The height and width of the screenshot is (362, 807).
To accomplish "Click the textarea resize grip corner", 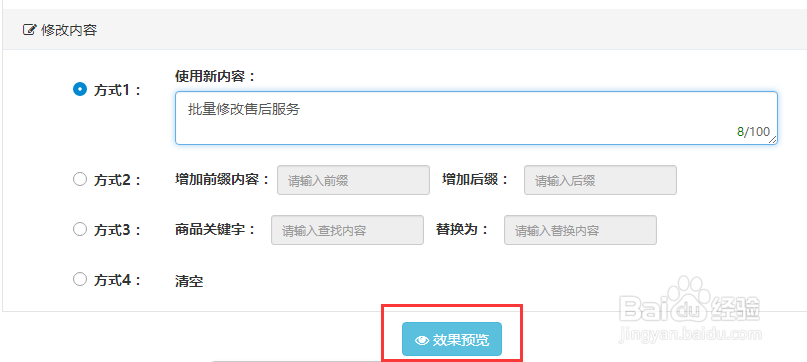I will (x=773, y=140).
